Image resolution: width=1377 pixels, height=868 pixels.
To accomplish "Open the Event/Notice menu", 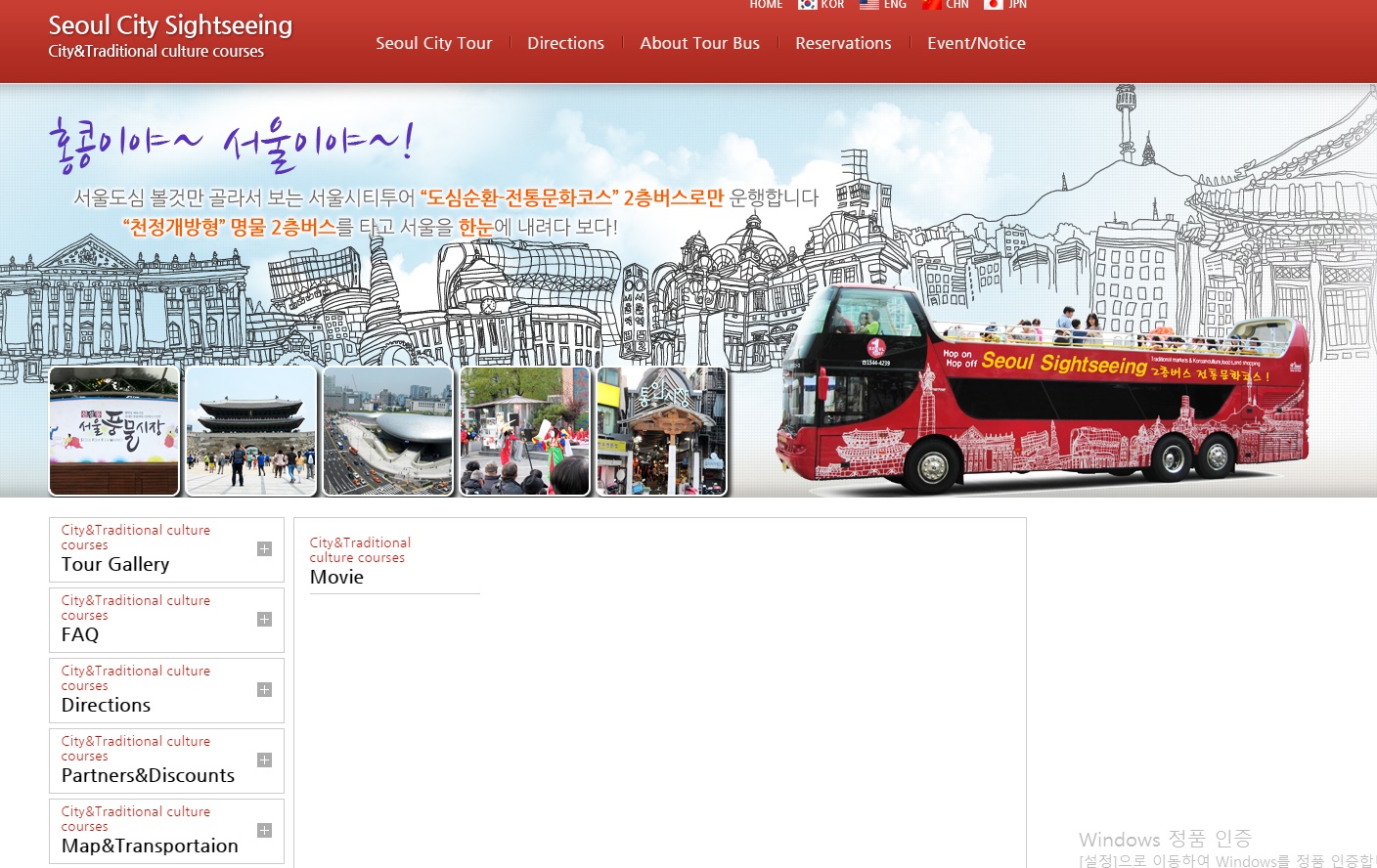I will [x=976, y=43].
